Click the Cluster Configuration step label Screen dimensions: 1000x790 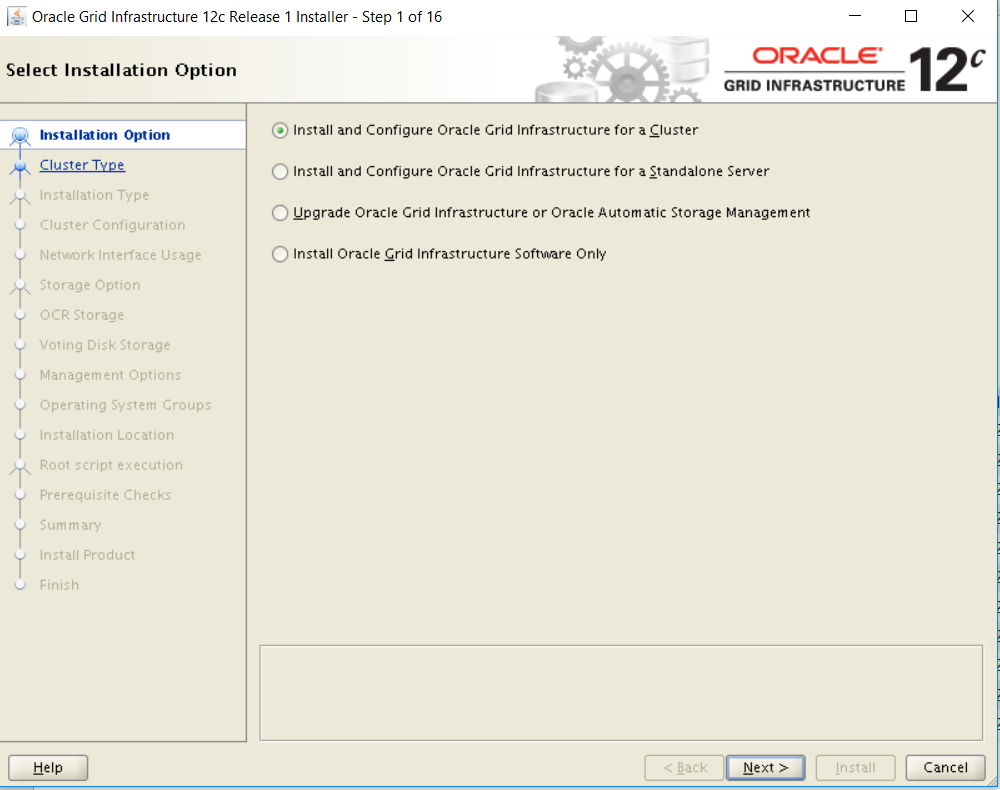(x=112, y=225)
